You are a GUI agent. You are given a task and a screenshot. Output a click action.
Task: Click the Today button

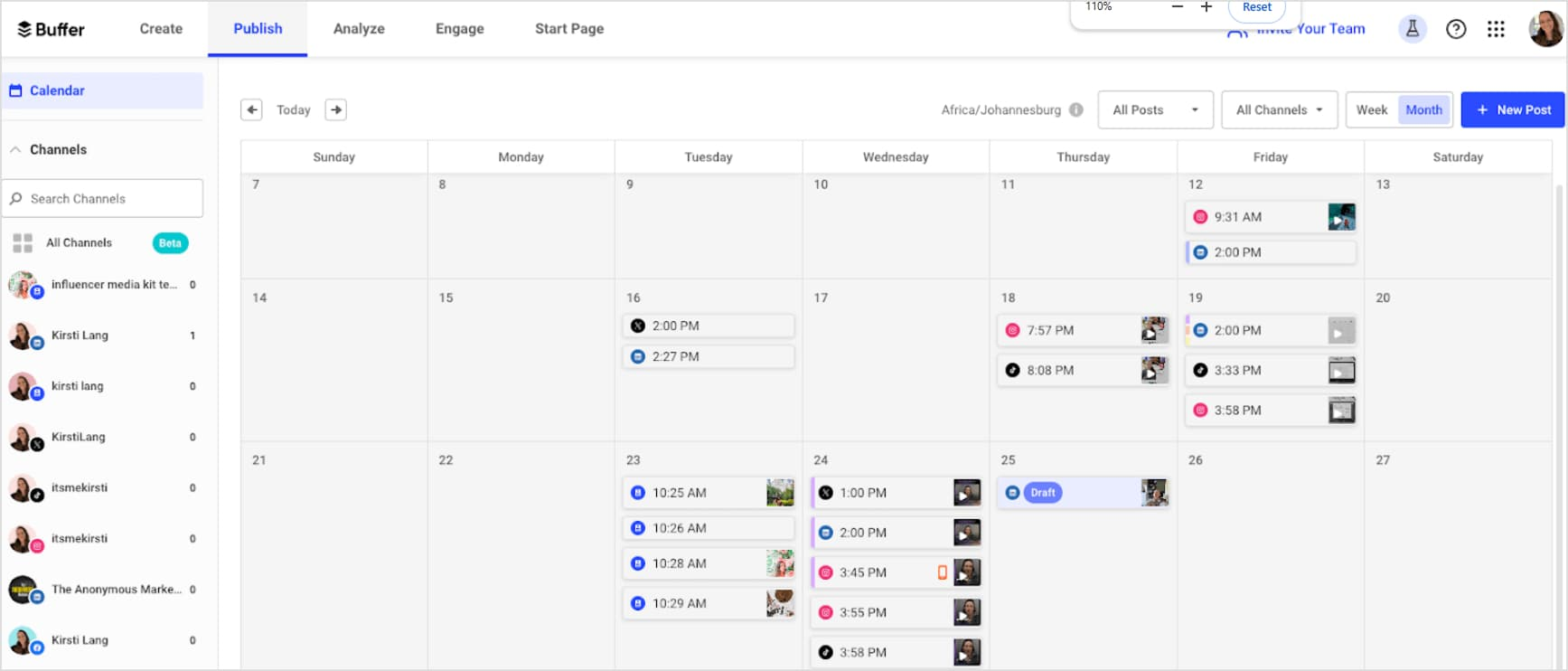294,109
